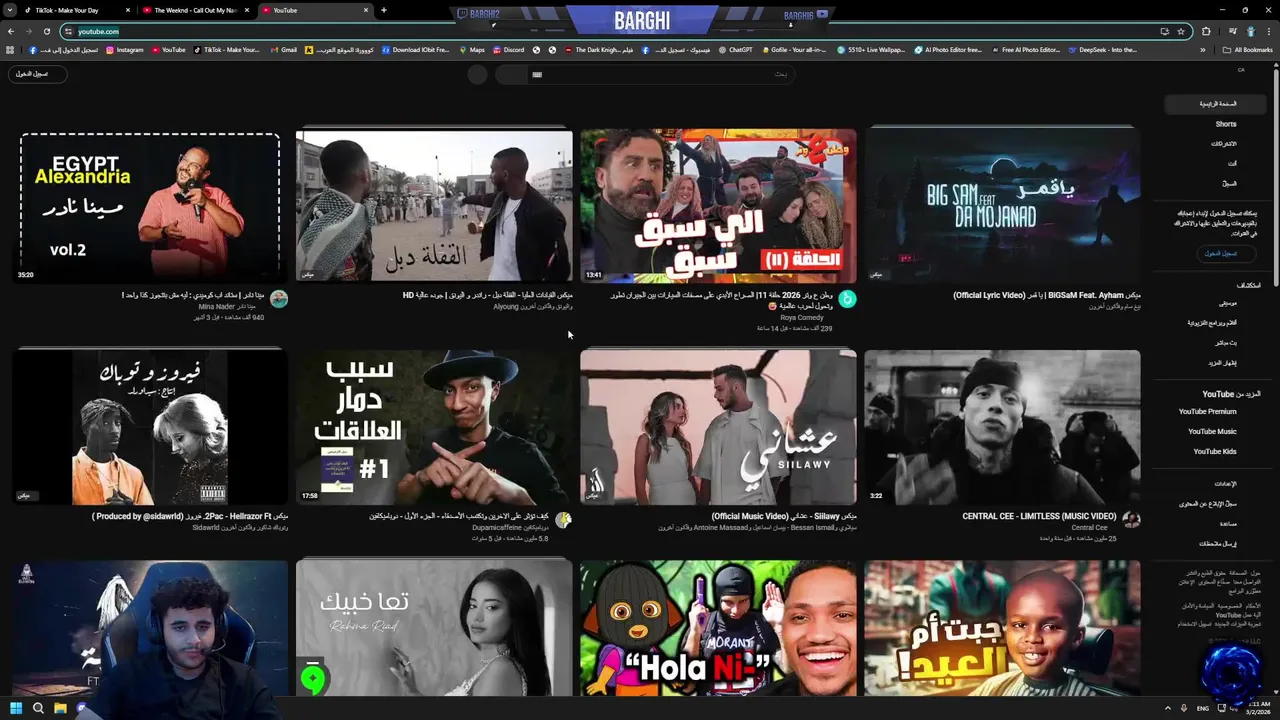
Task: Go back using the browser back arrow
Action: (11, 31)
